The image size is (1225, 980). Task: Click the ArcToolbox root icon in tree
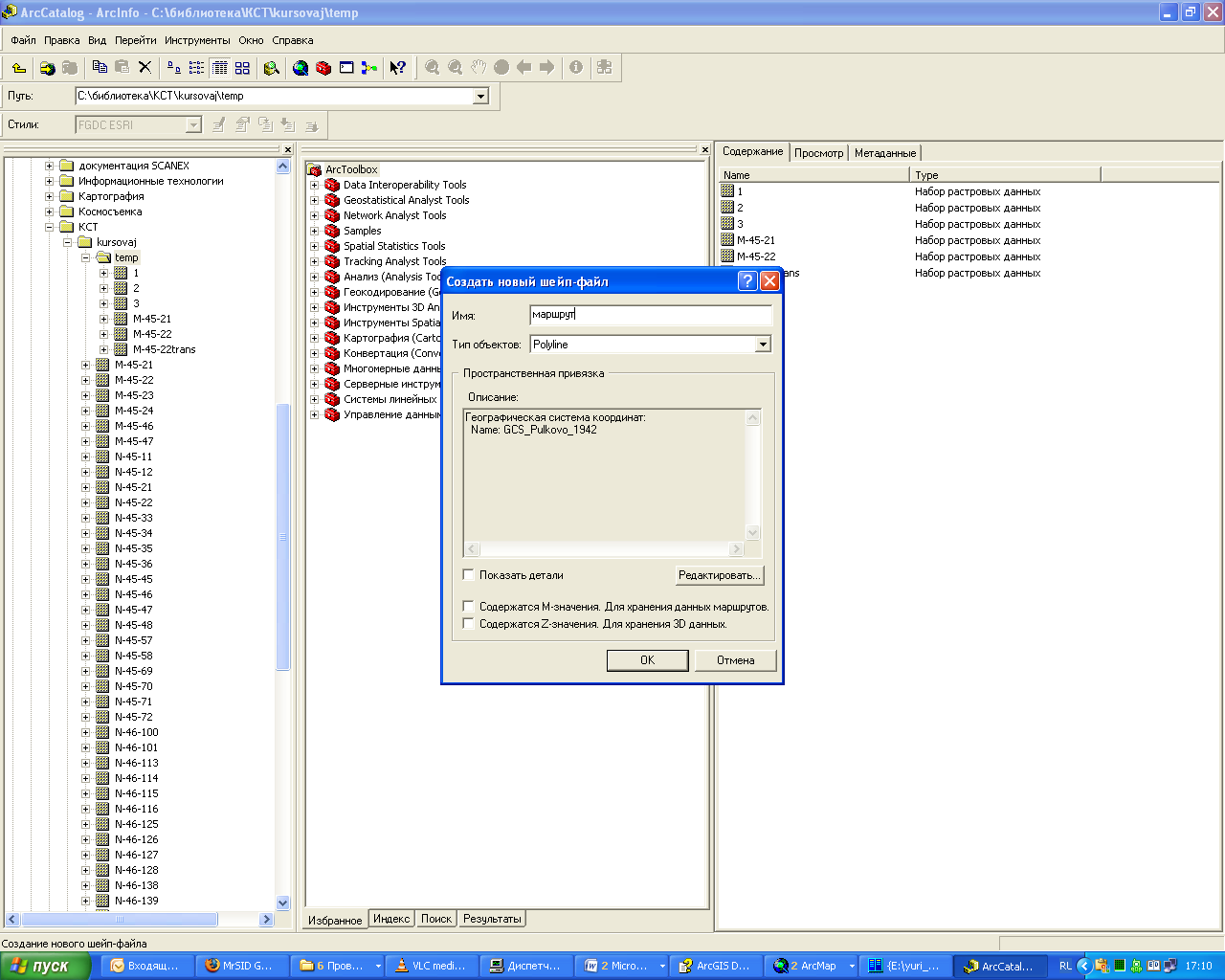click(315, 169)
